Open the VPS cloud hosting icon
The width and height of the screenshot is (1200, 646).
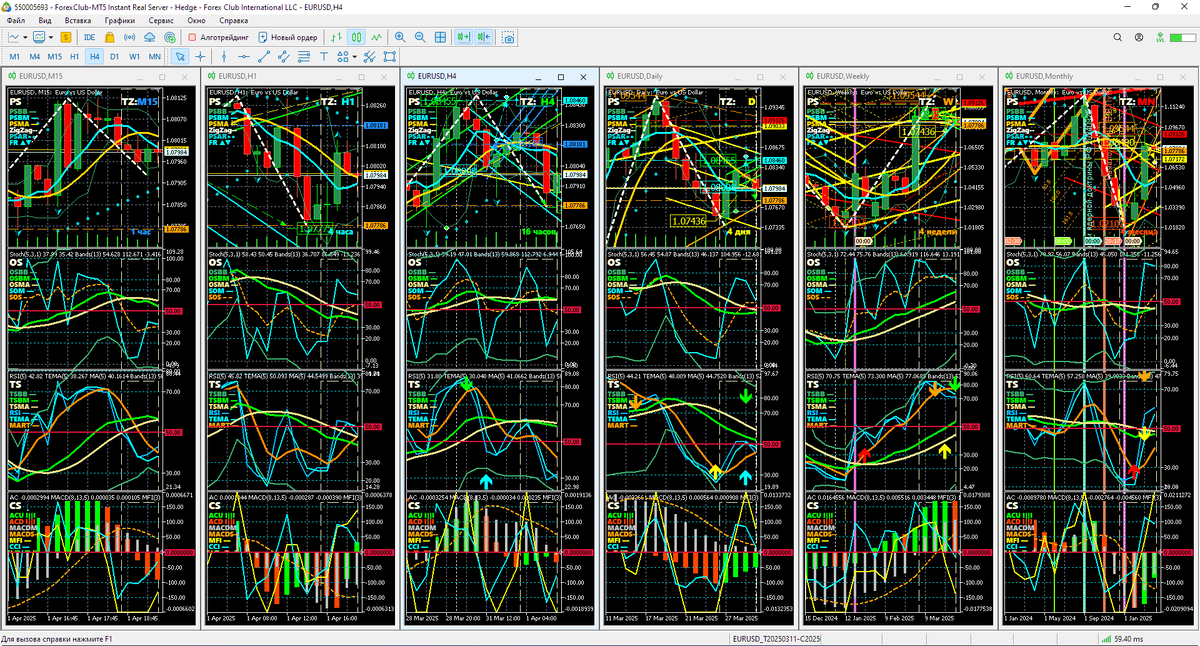[149, 37]
